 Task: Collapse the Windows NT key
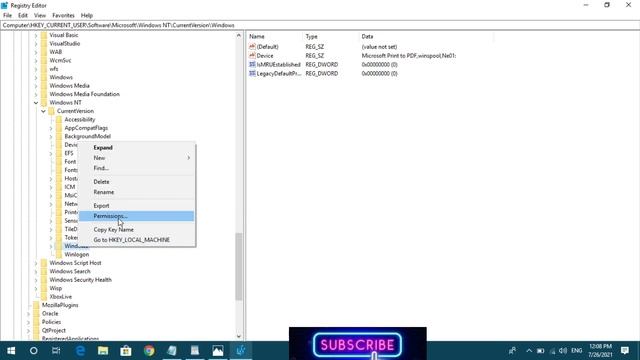(36, 103)
